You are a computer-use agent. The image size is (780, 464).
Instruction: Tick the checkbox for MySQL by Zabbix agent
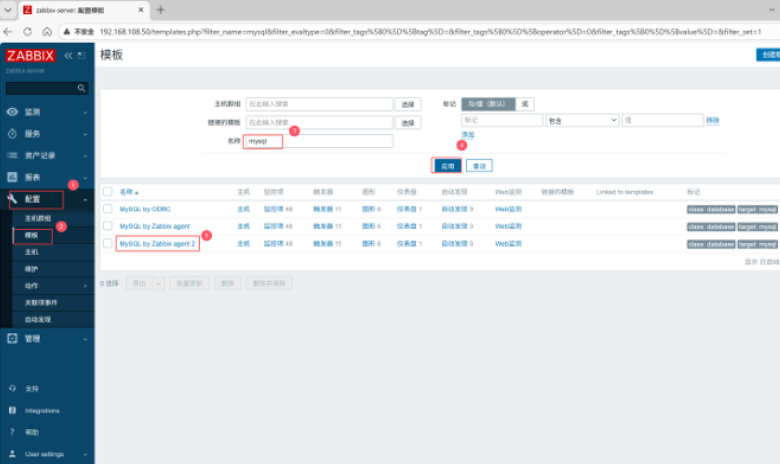pos(107,226)
